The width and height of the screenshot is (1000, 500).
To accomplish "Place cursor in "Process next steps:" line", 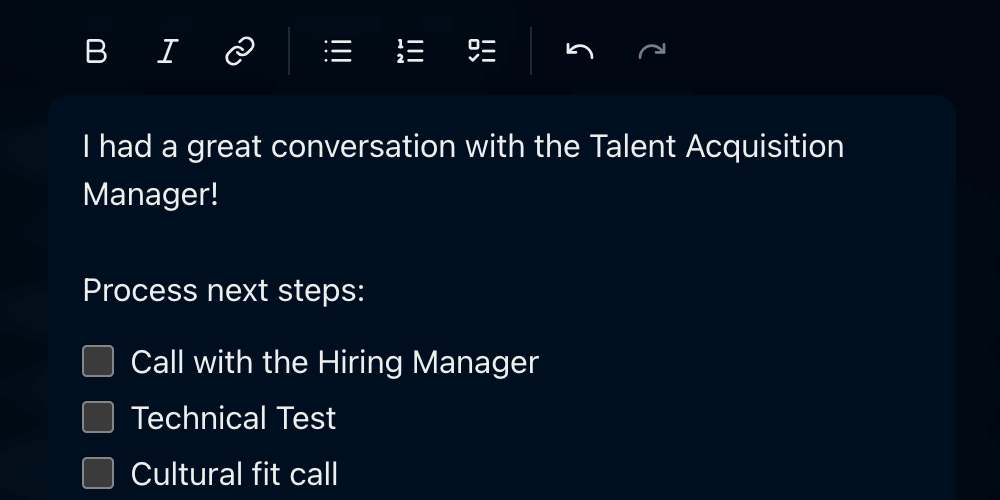I will click(x=223, y=291).
